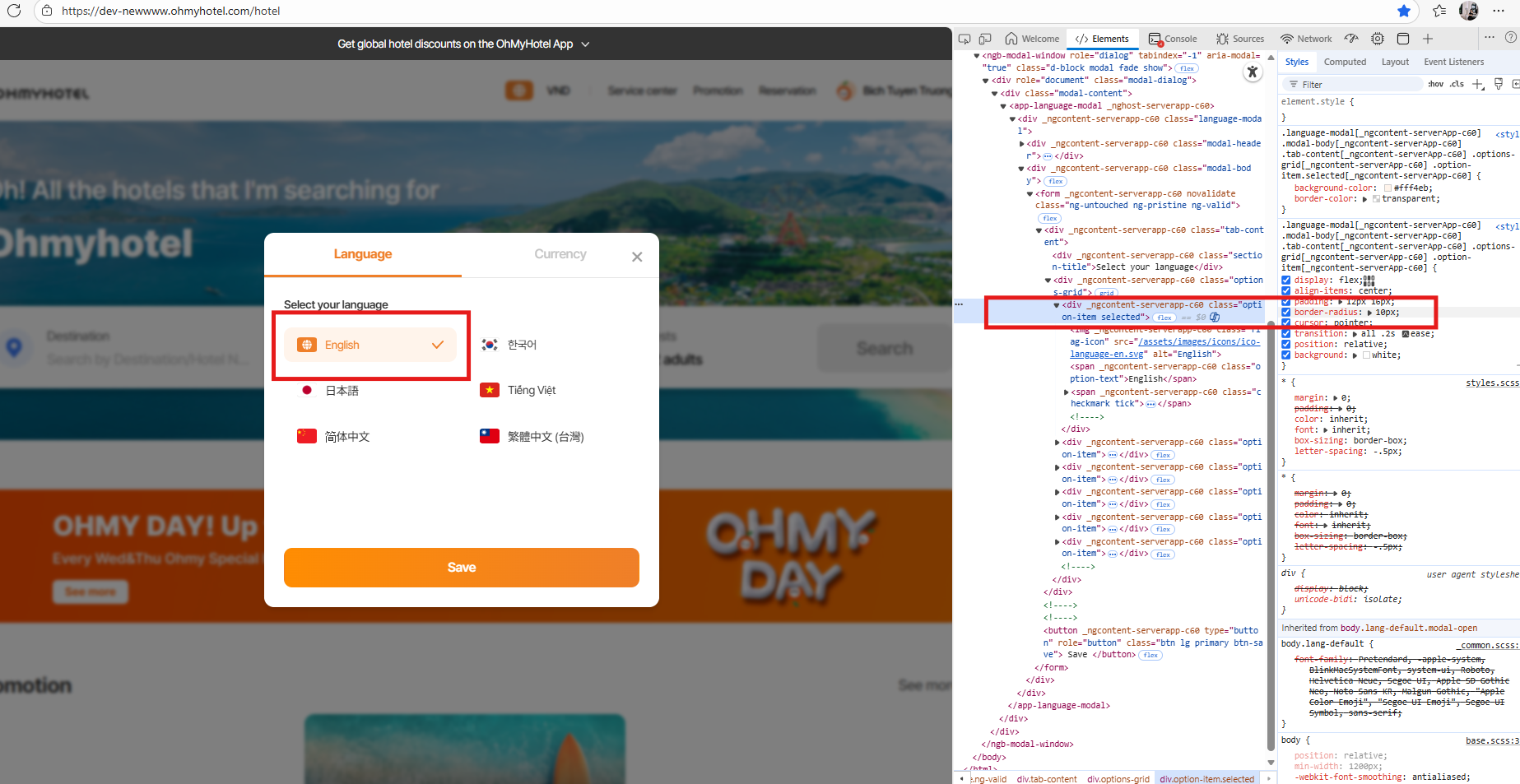Collapse the div role="document" modal-dialog node

click(x=986, y=81)
